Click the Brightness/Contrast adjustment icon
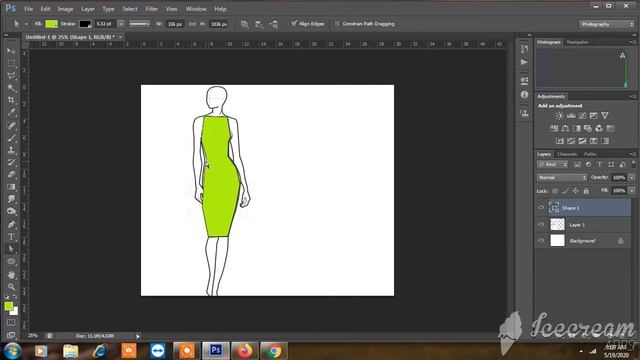Screen dimensions: 640x360 [x=559, y=116]
